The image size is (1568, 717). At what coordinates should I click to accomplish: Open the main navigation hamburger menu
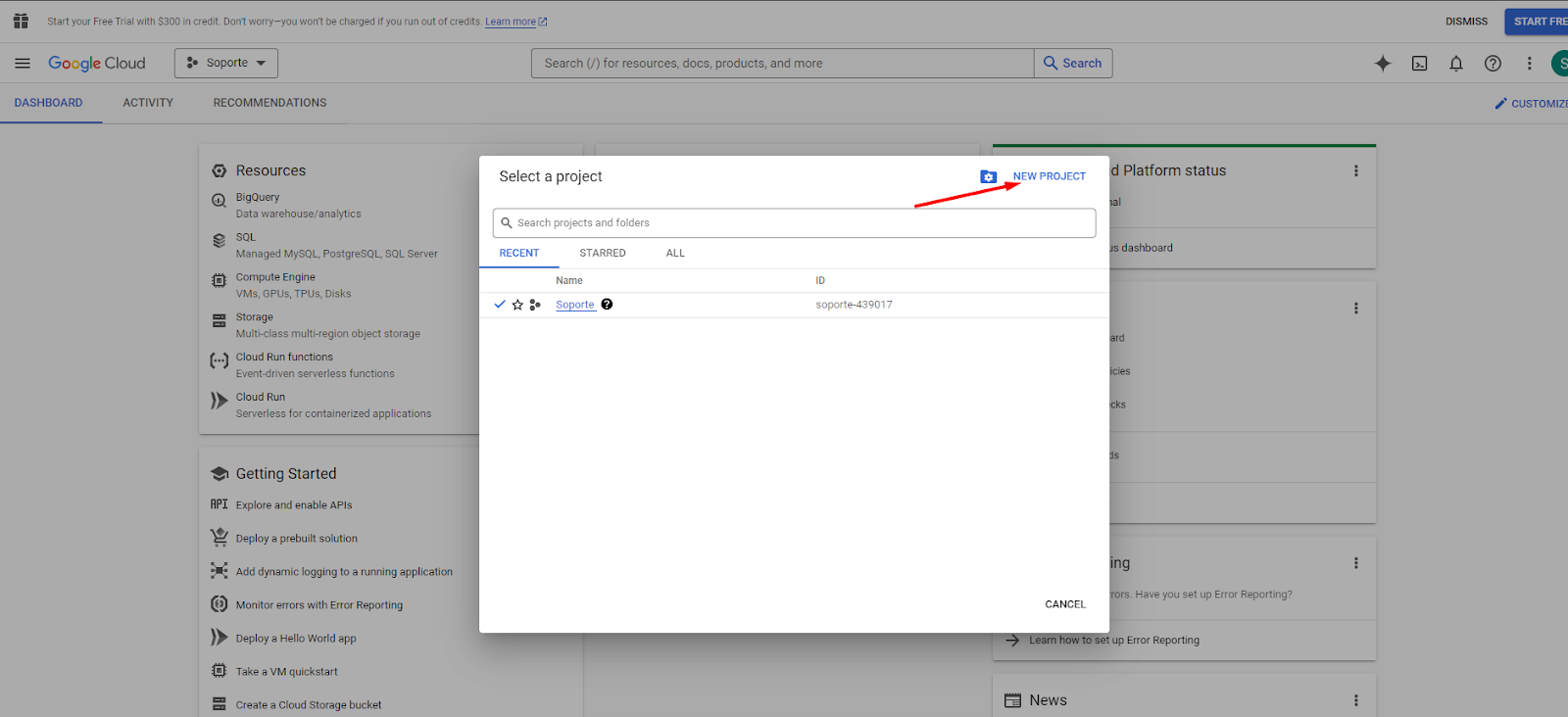pos(23,63)
